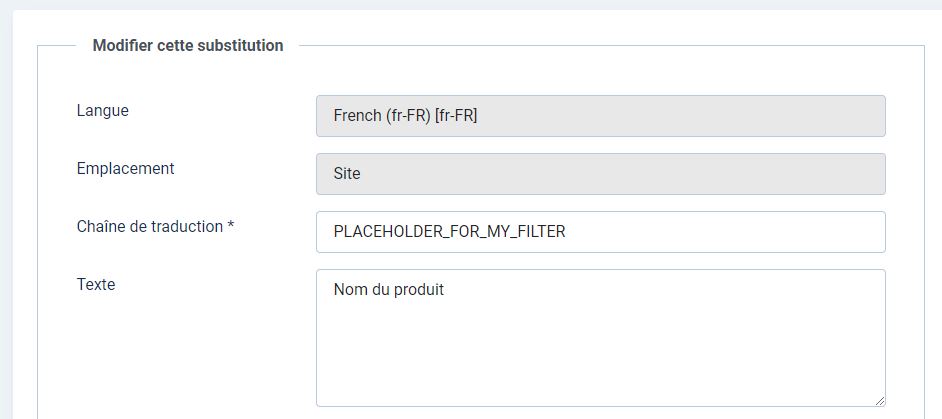Click the "Texte" field label
Screen dimensions: 942x419
[x=96, y=285]
